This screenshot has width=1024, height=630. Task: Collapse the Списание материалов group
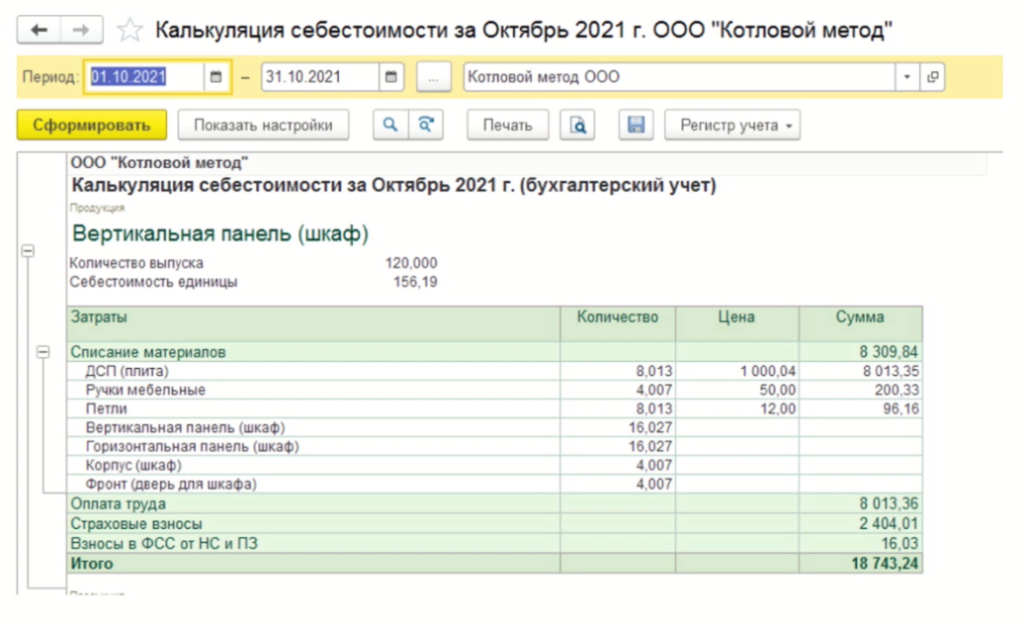coord(43,352)
